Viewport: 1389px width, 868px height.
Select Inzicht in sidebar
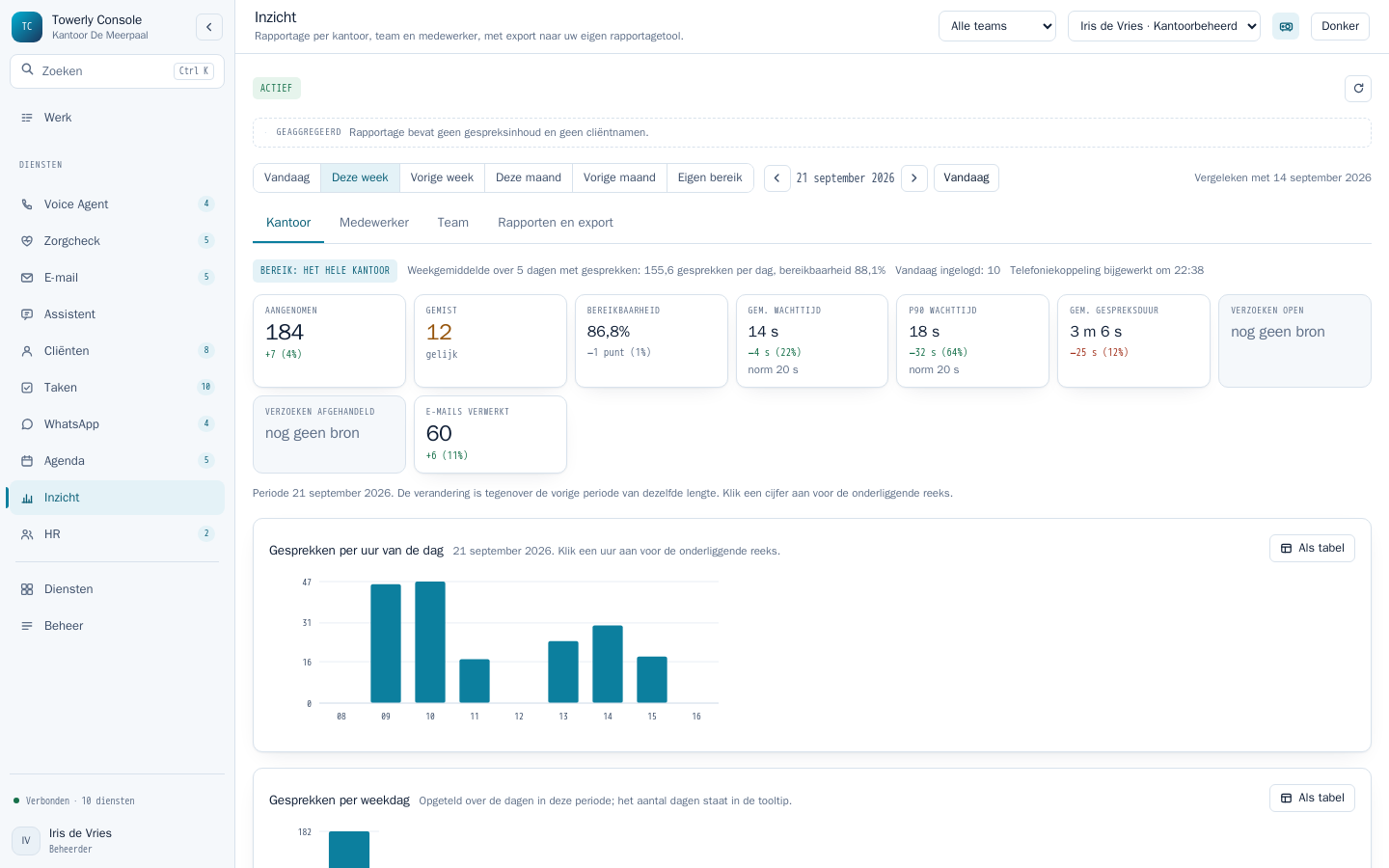pos(117,498)
